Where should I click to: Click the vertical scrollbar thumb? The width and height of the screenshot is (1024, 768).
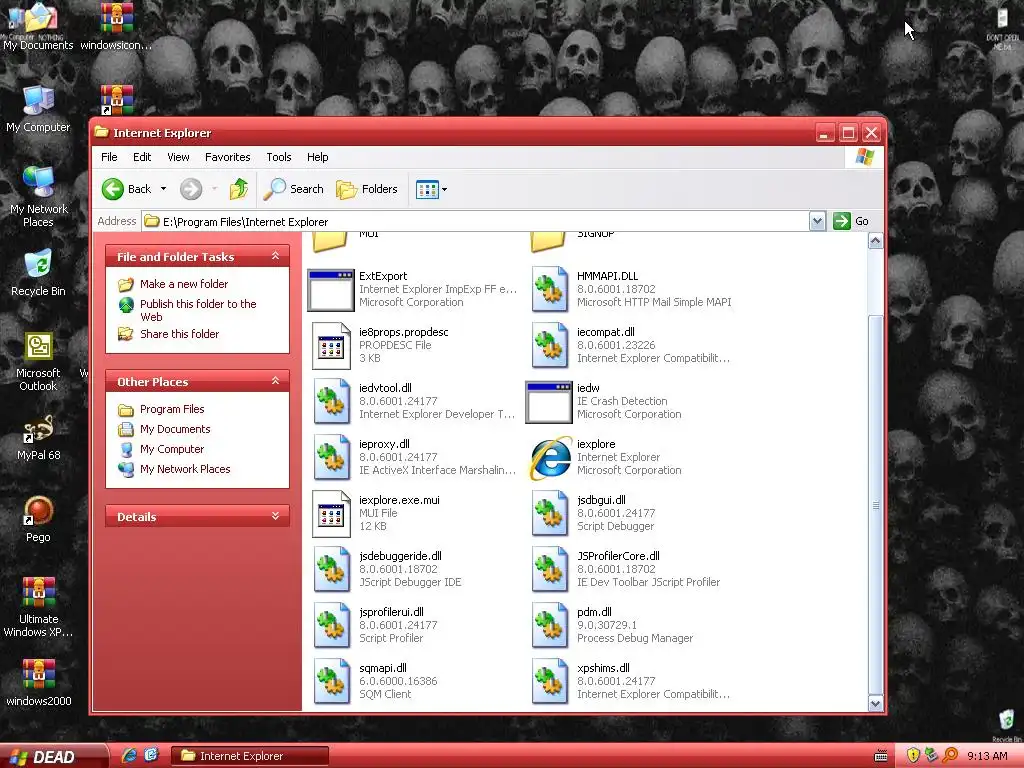pos(875,505)
